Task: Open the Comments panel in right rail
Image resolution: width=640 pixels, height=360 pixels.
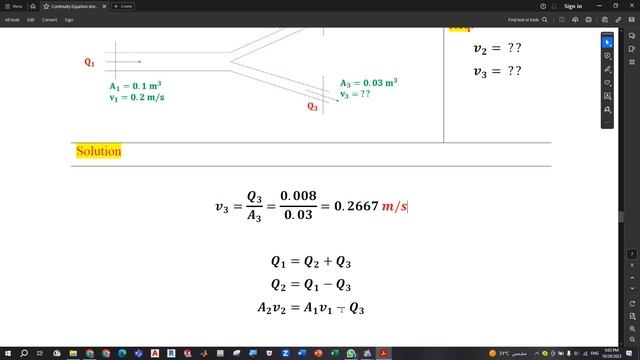Action: click(x=632, y=36)
